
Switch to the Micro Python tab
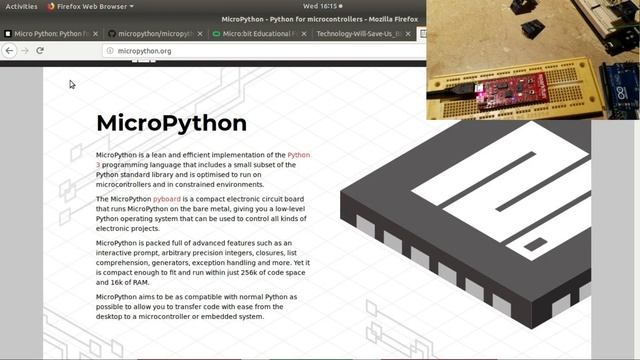coord(51,34)
